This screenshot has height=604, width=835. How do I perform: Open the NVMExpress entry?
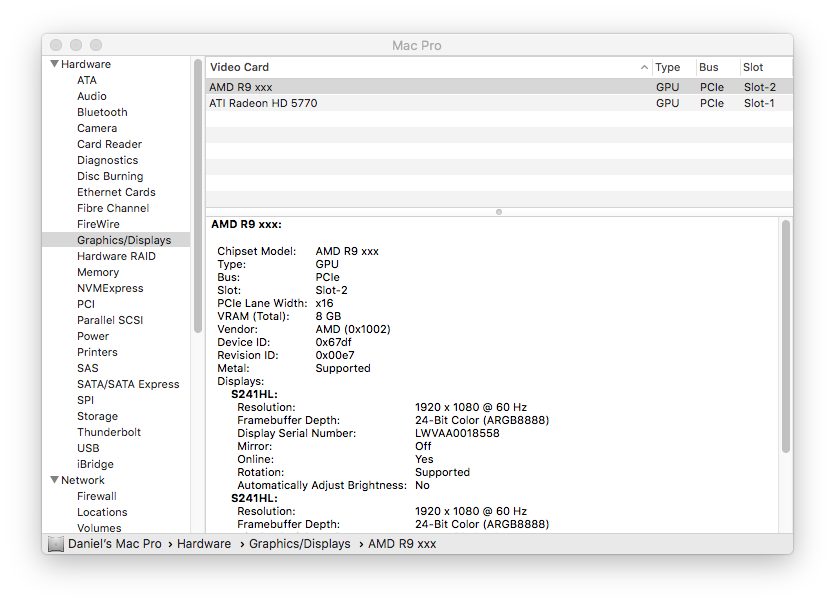click(110, 288)
